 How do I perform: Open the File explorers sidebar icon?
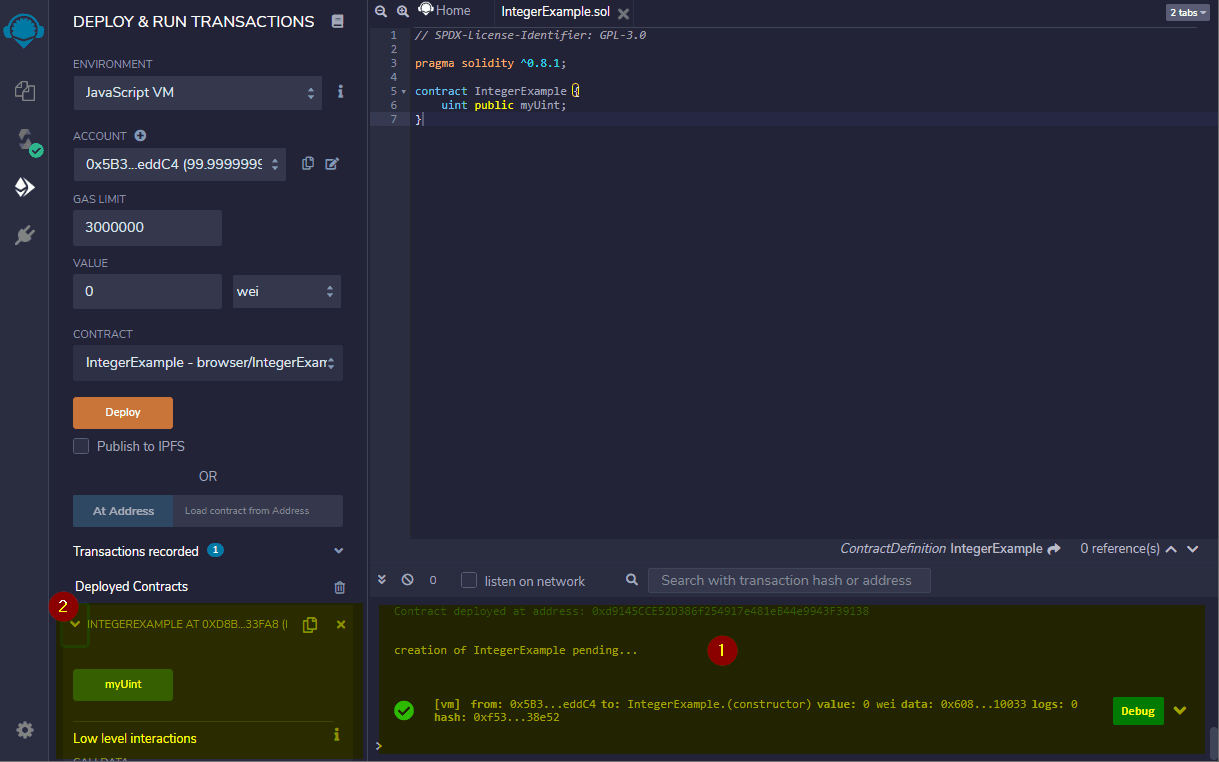point(25,91)
